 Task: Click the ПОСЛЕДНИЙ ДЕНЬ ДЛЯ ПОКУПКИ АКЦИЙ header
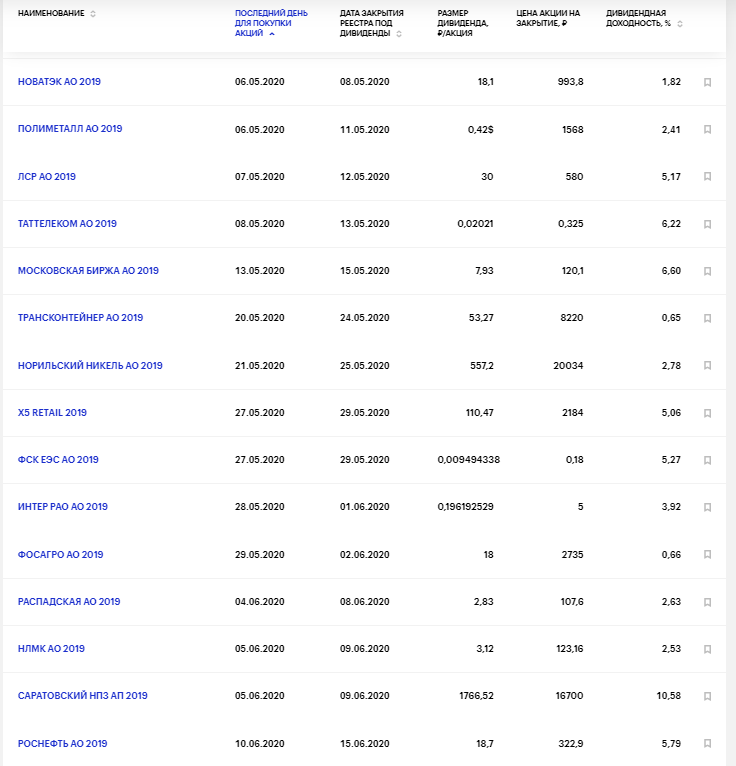tap(271, 23)
